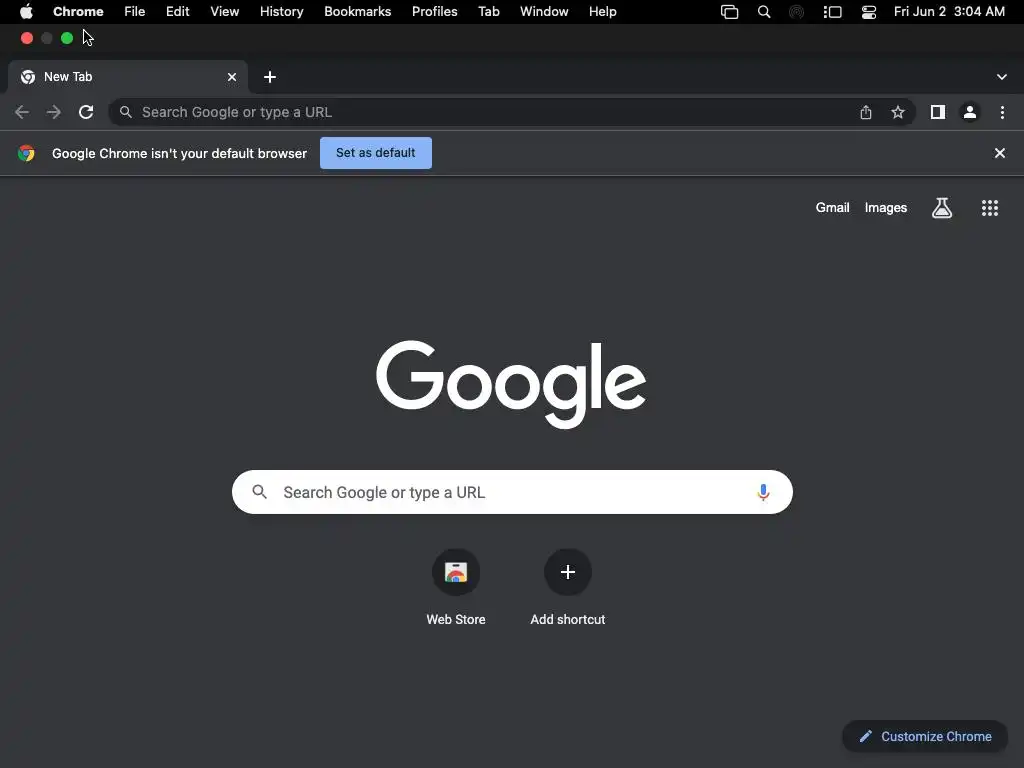Click the Google logo
1024x768 pixels.
(x=511, y=384)
